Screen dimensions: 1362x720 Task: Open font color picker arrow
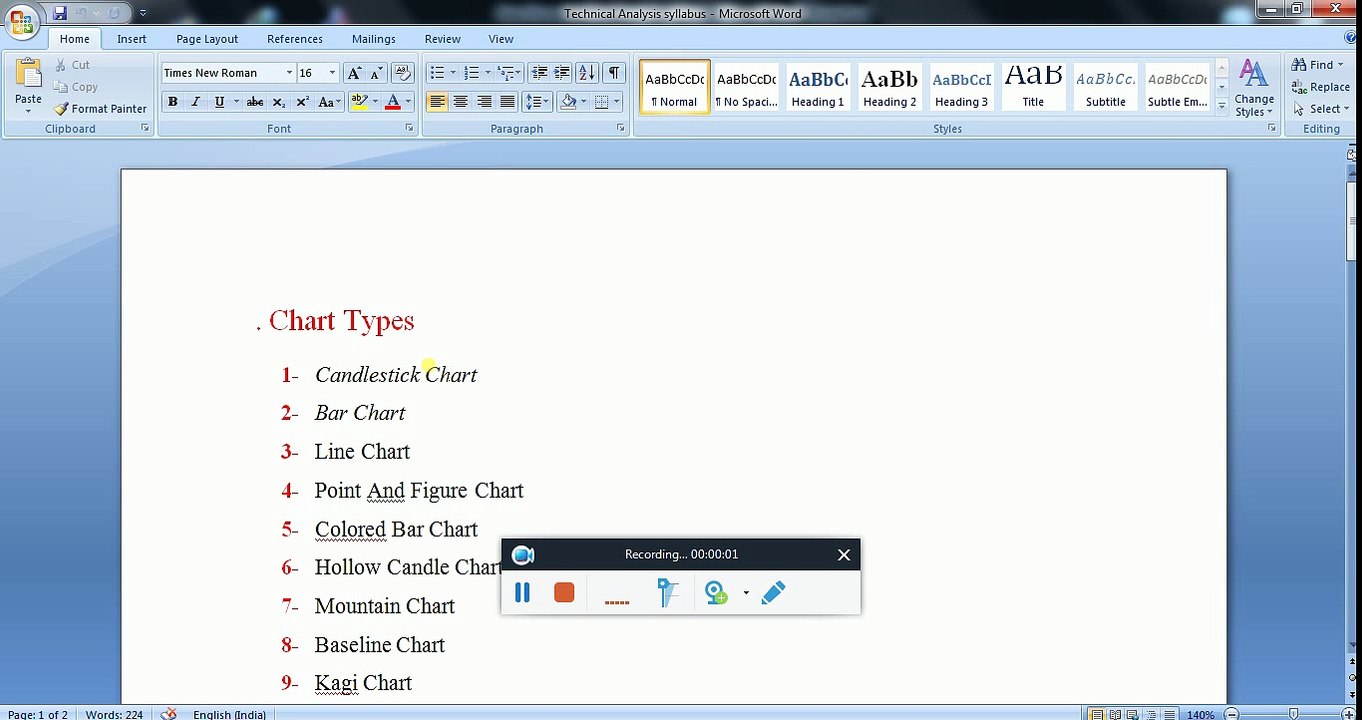click(x=407, y=102)
